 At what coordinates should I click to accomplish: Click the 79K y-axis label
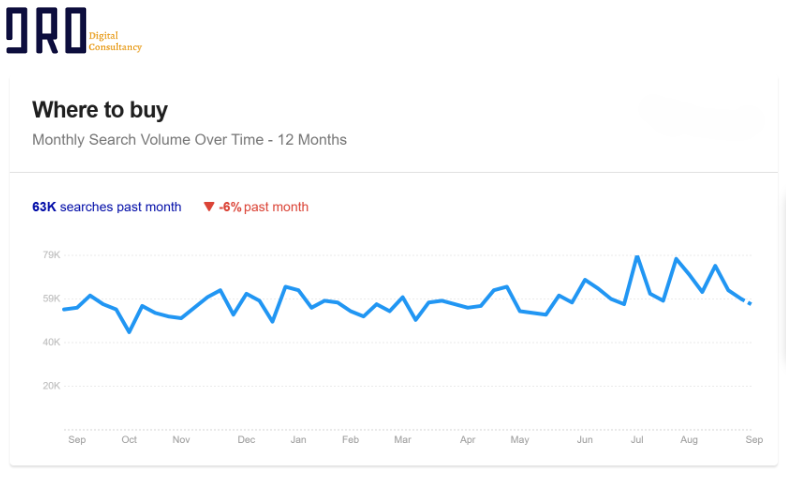coord(51,255)
